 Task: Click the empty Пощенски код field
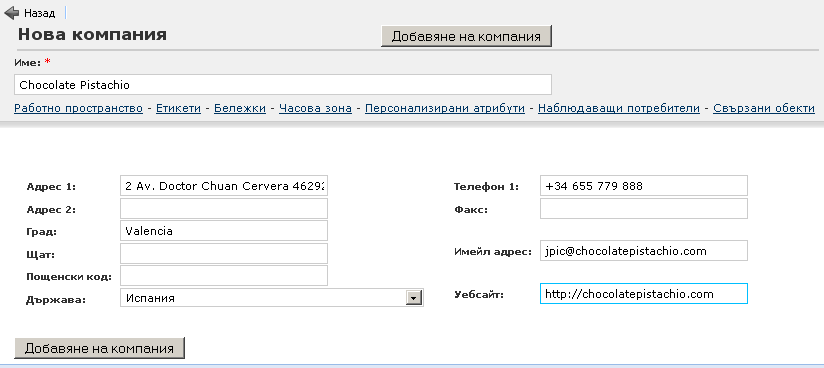click(x=224, y=275)
